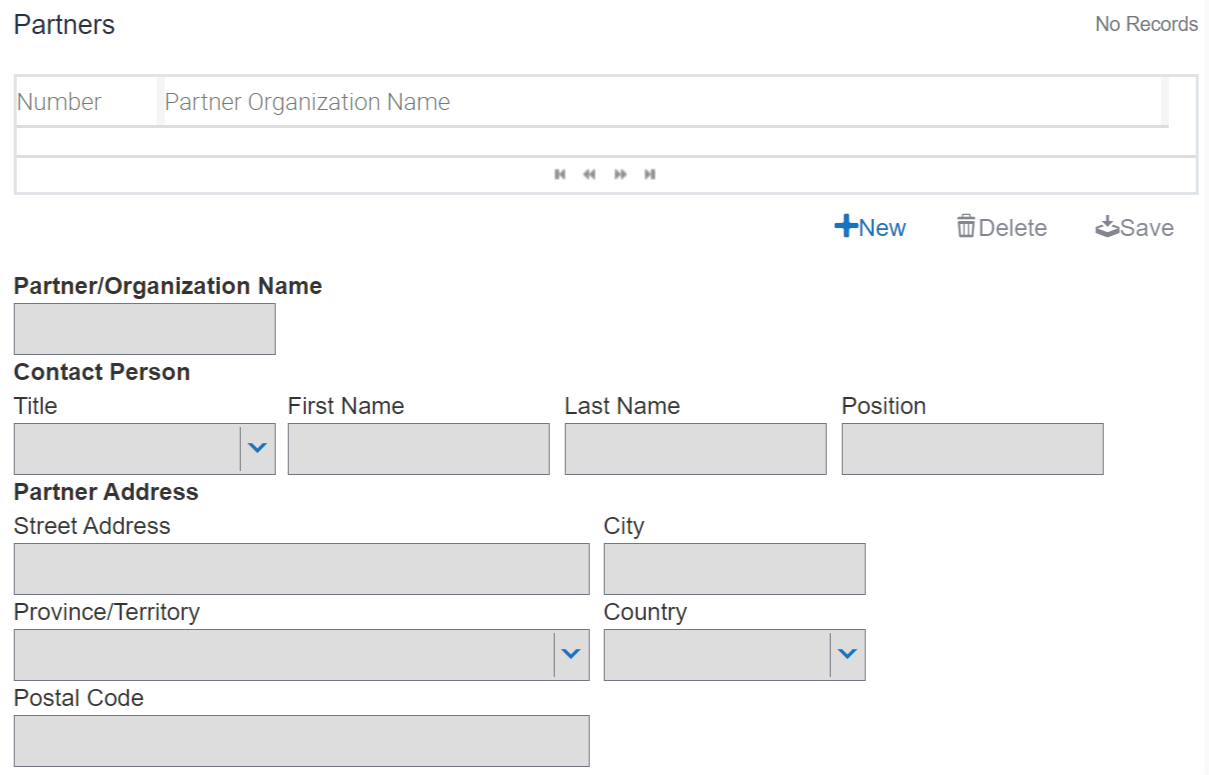Select the Last Name text box

point(695,449)
